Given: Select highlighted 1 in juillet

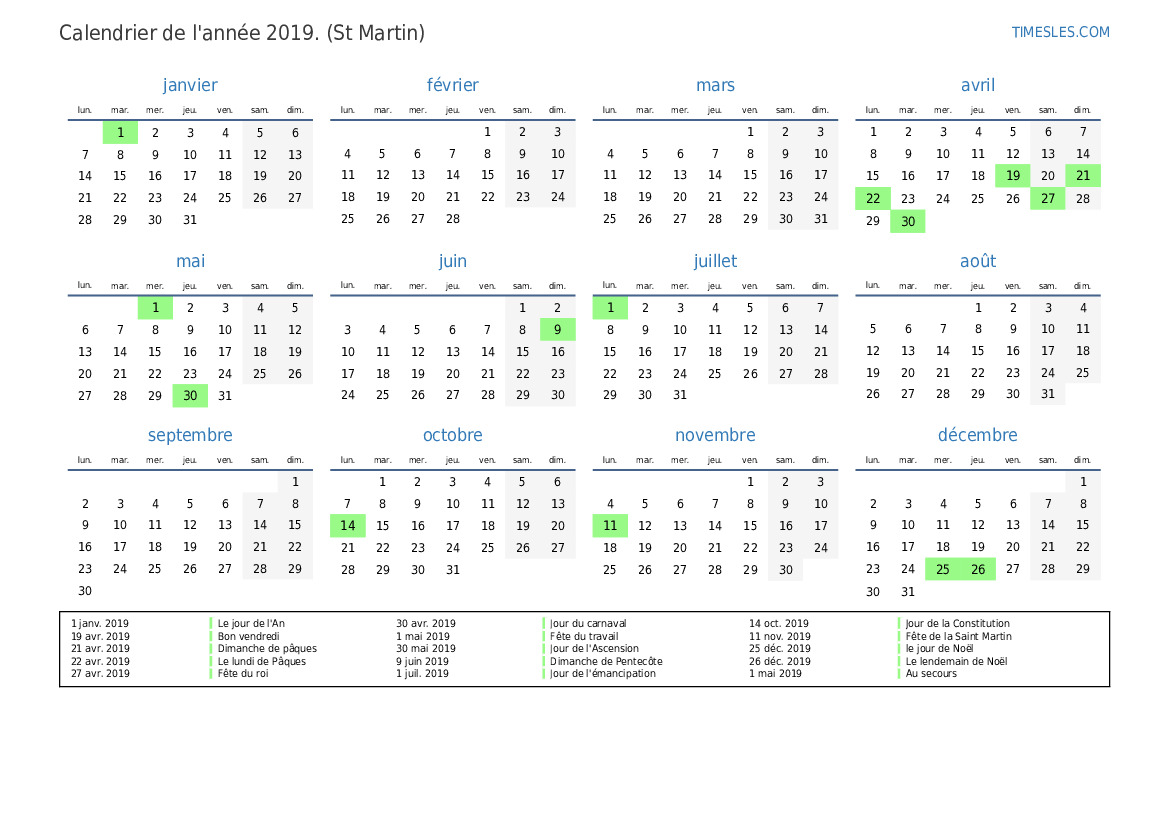Looking at the screenshot, I should (x=610, y=308).
